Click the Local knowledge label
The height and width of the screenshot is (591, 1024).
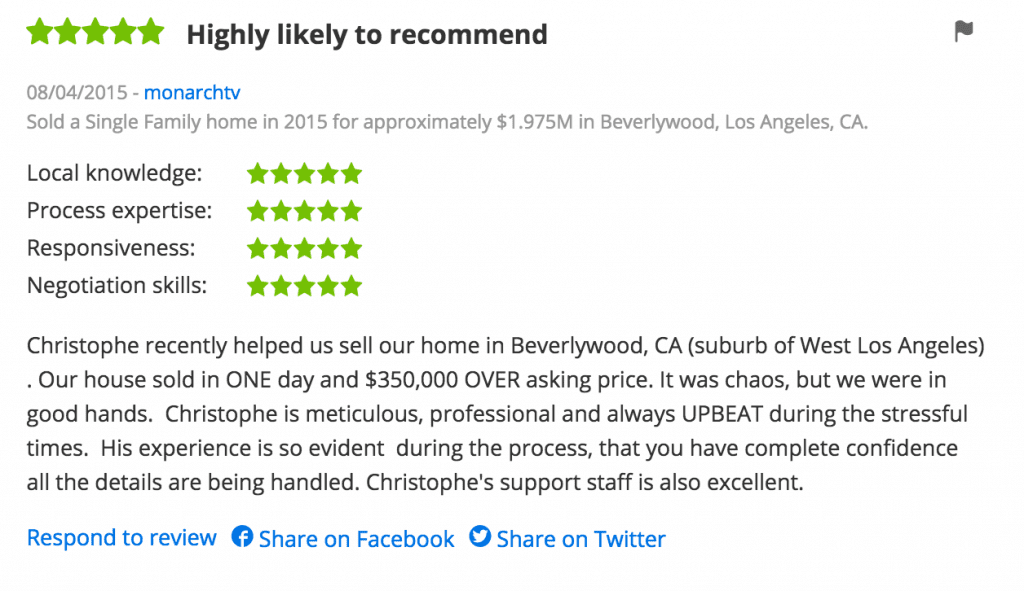[x=114, y=174]
